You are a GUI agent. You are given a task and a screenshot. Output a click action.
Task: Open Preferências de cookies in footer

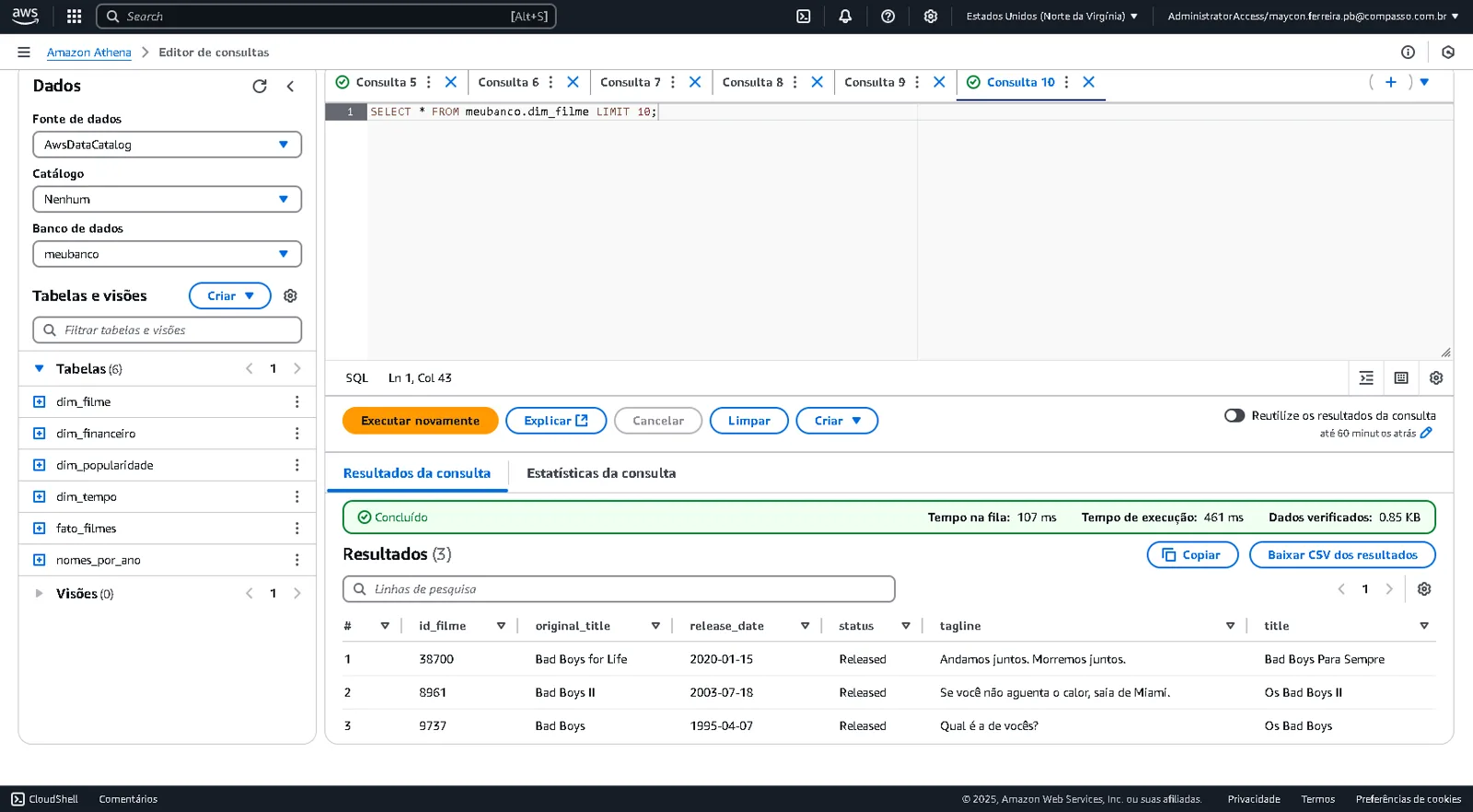click(1409, 799)
